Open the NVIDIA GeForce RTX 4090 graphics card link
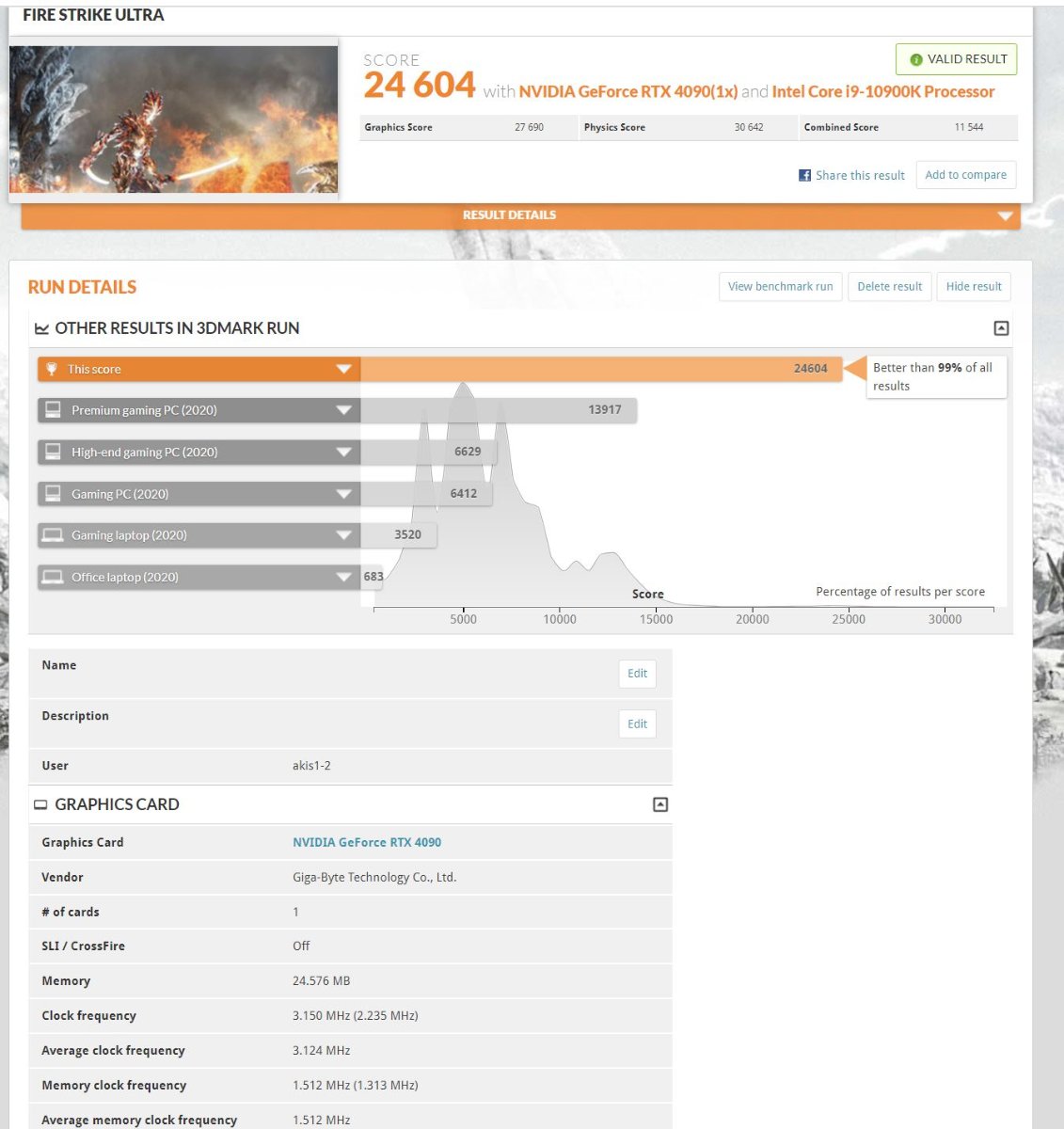Screen dimensions: 1064x1129 coord(367,843)
